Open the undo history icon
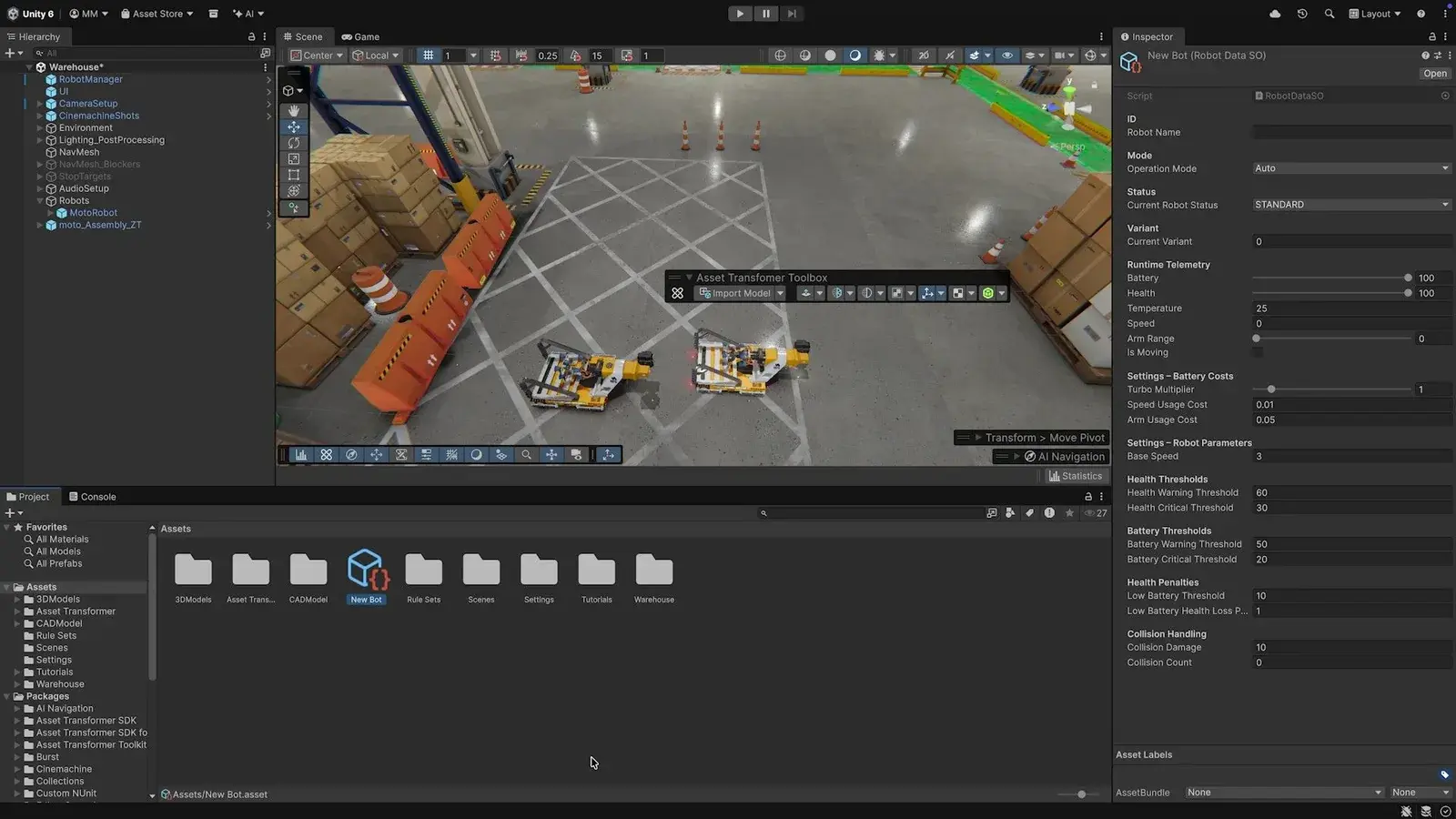 tap(1302, 14)
